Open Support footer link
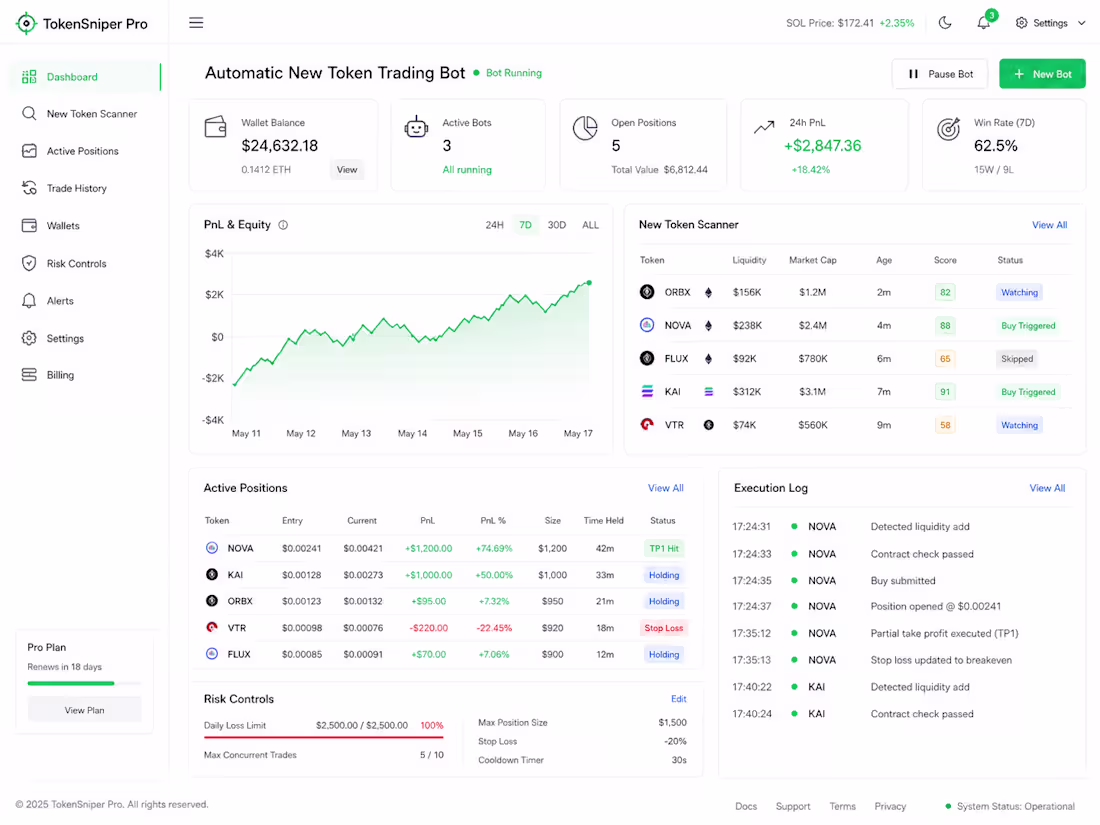Image resolution: width=1100 pixels, height=825 pixels. point(793,806)
